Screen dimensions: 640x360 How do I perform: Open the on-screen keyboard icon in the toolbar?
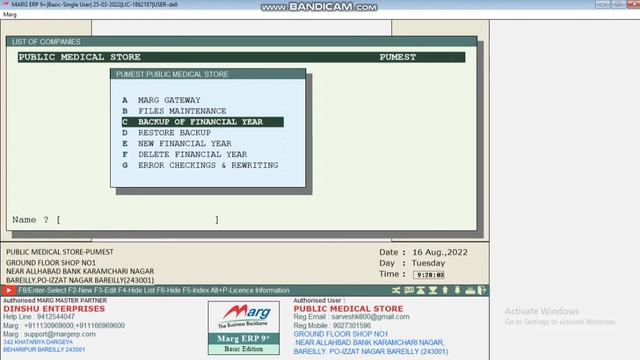pos(409,290)
